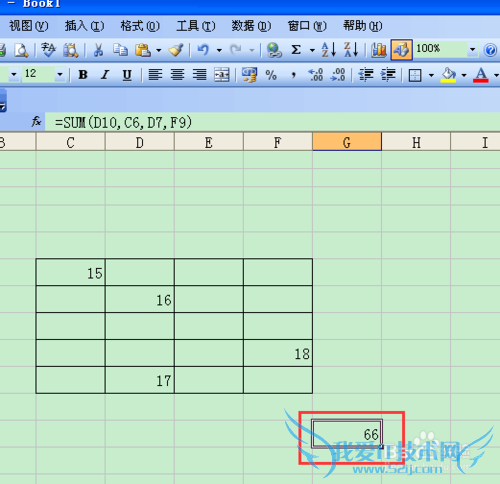Expand the Fill Color palette arrow
Image resolution: width=500 pixels, height=484 pixels.
[x=464, y=75]
